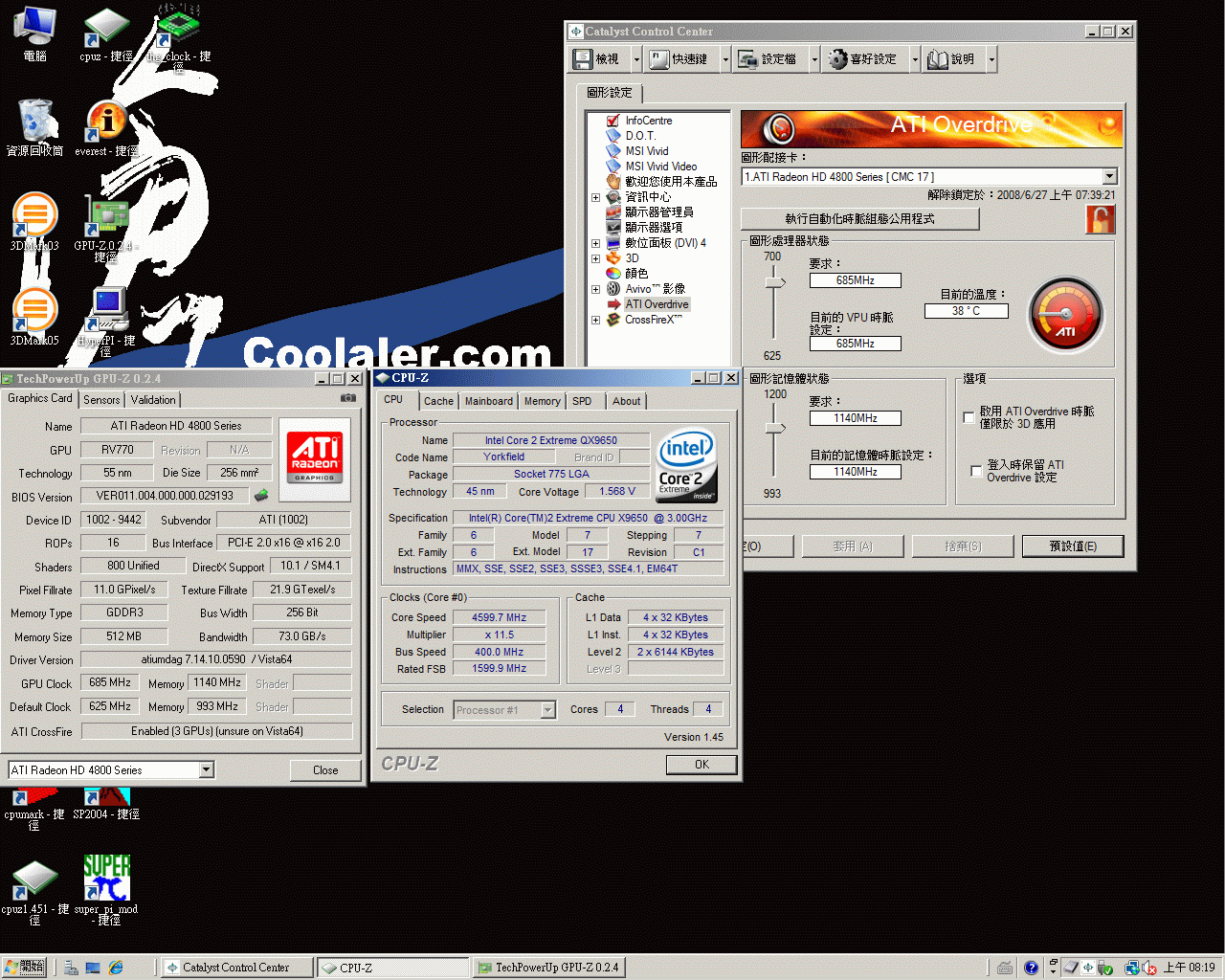Click TechPowerUp GPU-Z taskbar button
Screen dimensions: 1225x980
click(549, 968)
